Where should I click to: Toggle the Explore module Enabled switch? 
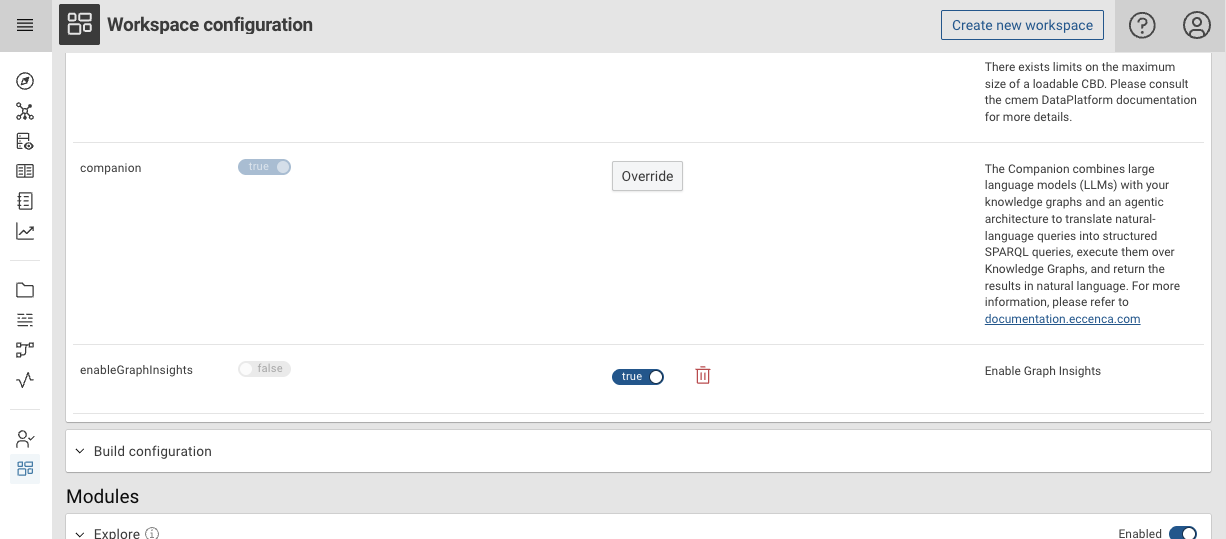click(x=1182, y=533)
